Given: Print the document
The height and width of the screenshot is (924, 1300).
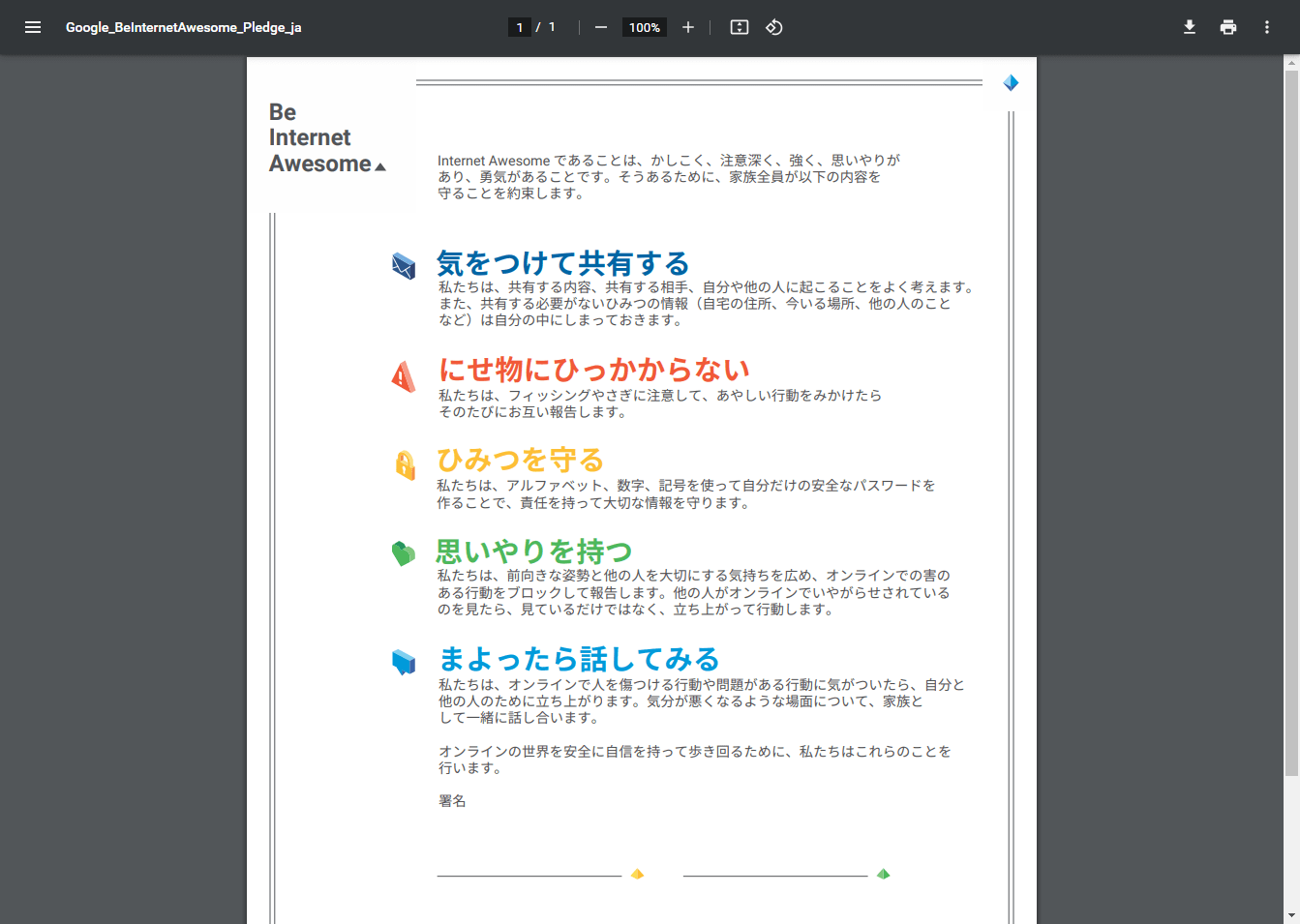Looking at the screenshot, I should (x=1228, y=27).
